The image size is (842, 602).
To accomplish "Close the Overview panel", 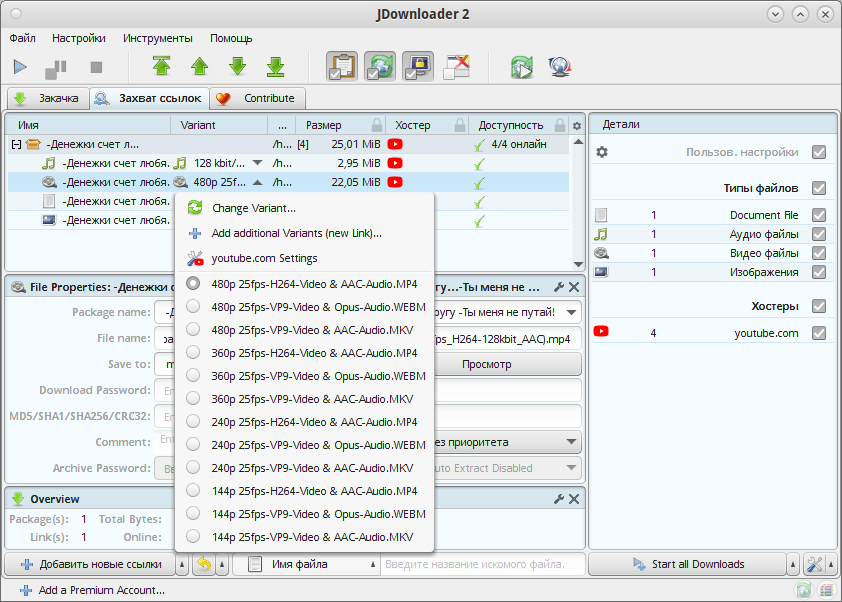I will tap(574, 499).
